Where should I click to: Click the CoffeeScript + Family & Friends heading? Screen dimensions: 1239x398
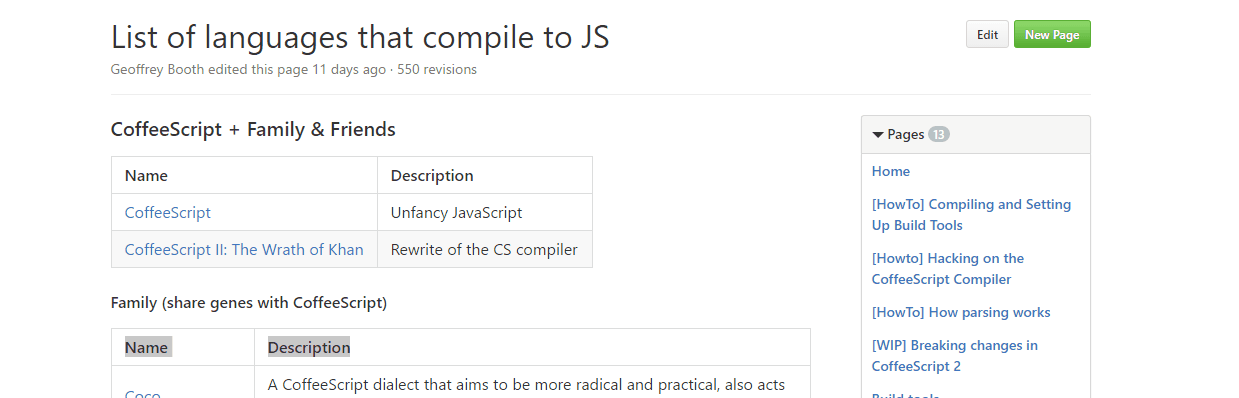click(x=253, y=129)
